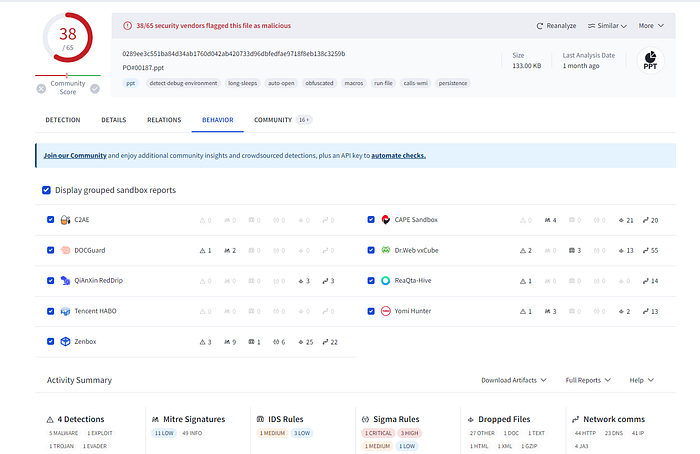Click the PO#00187.ppt file name

[x=143, y=68]
